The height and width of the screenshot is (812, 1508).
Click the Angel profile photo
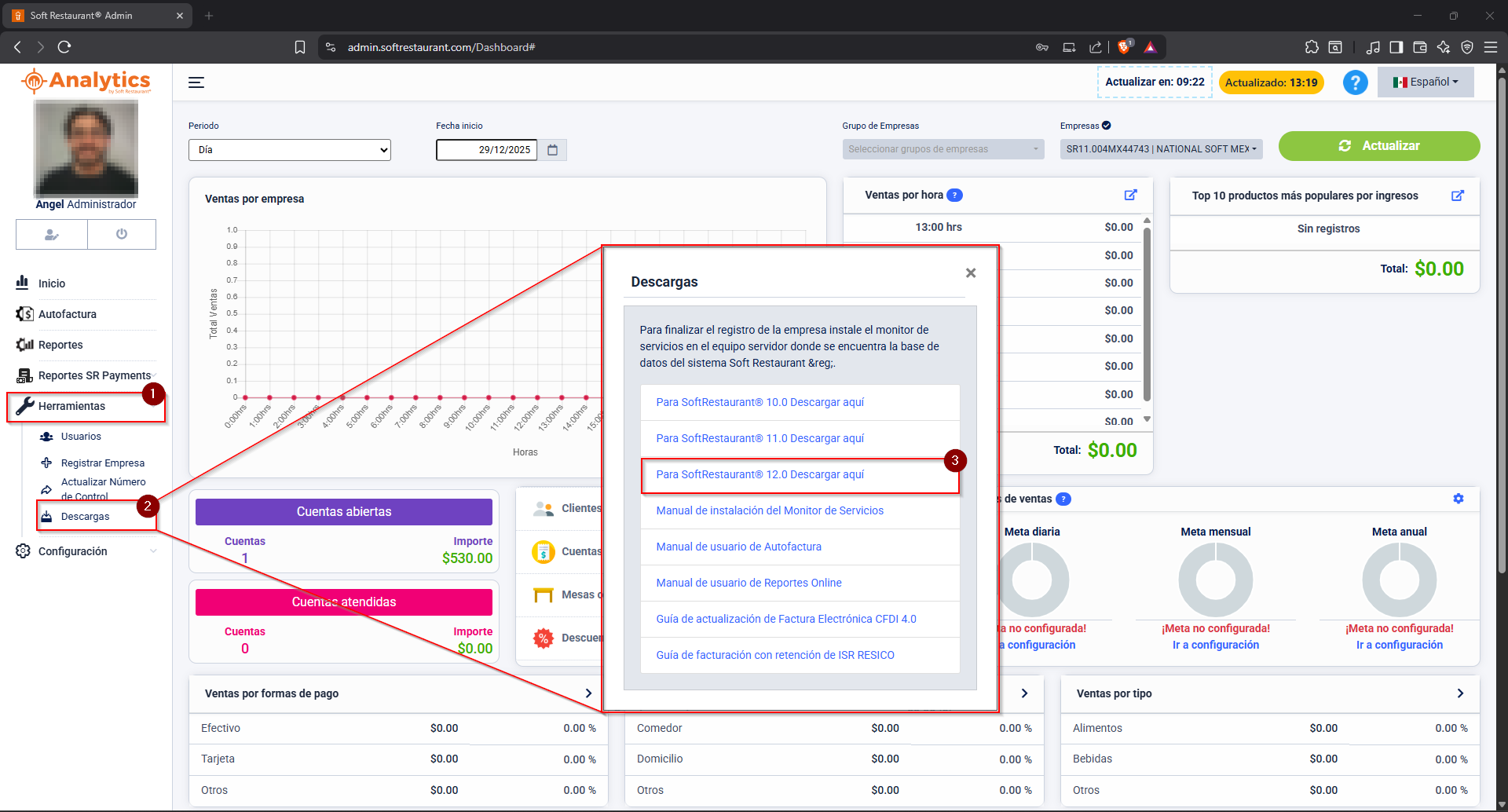(x=86, y=148)
